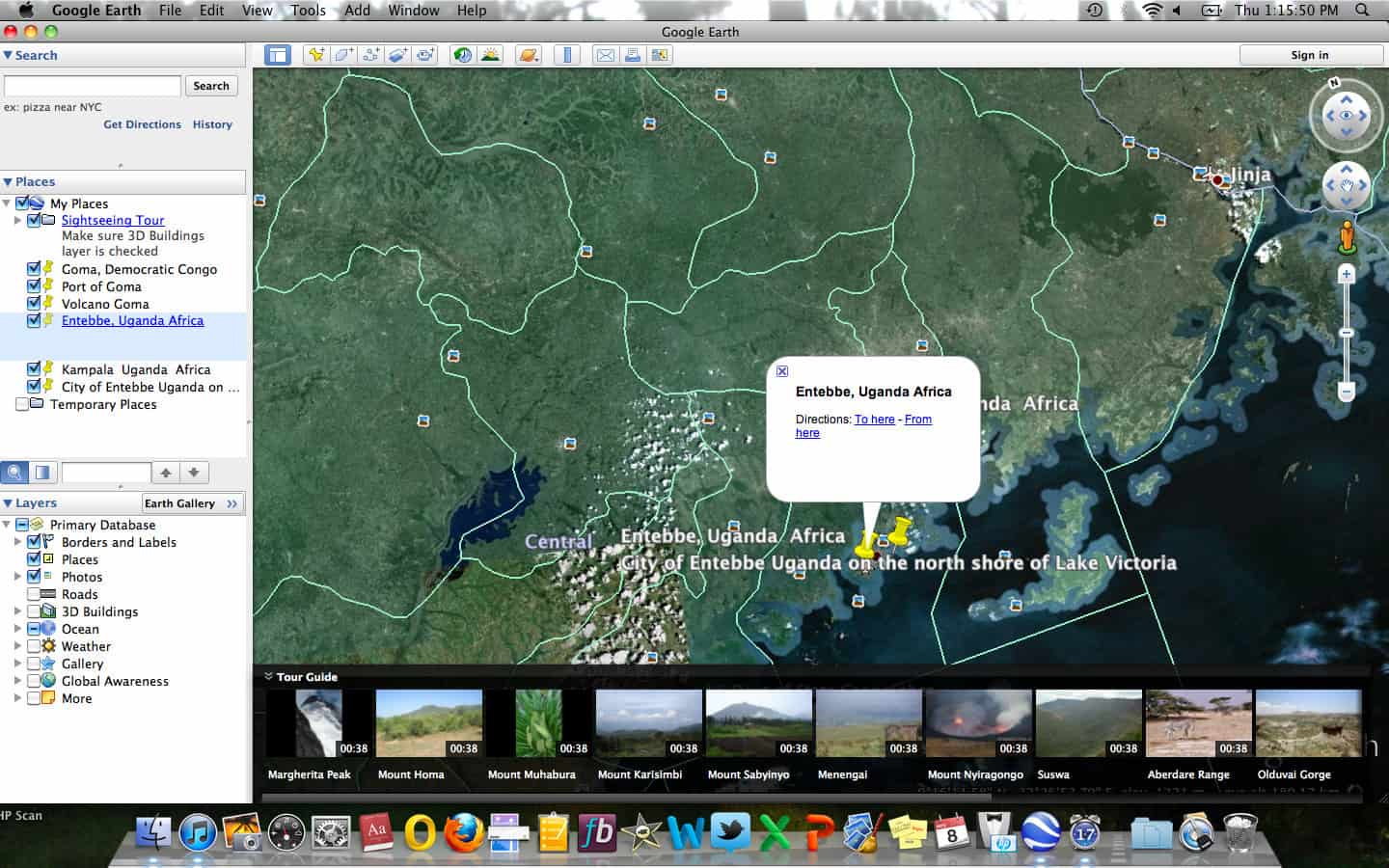Click the Spotlight magnifier in menu bar
Screen dimensions: 1389x868
point(1362,10)
